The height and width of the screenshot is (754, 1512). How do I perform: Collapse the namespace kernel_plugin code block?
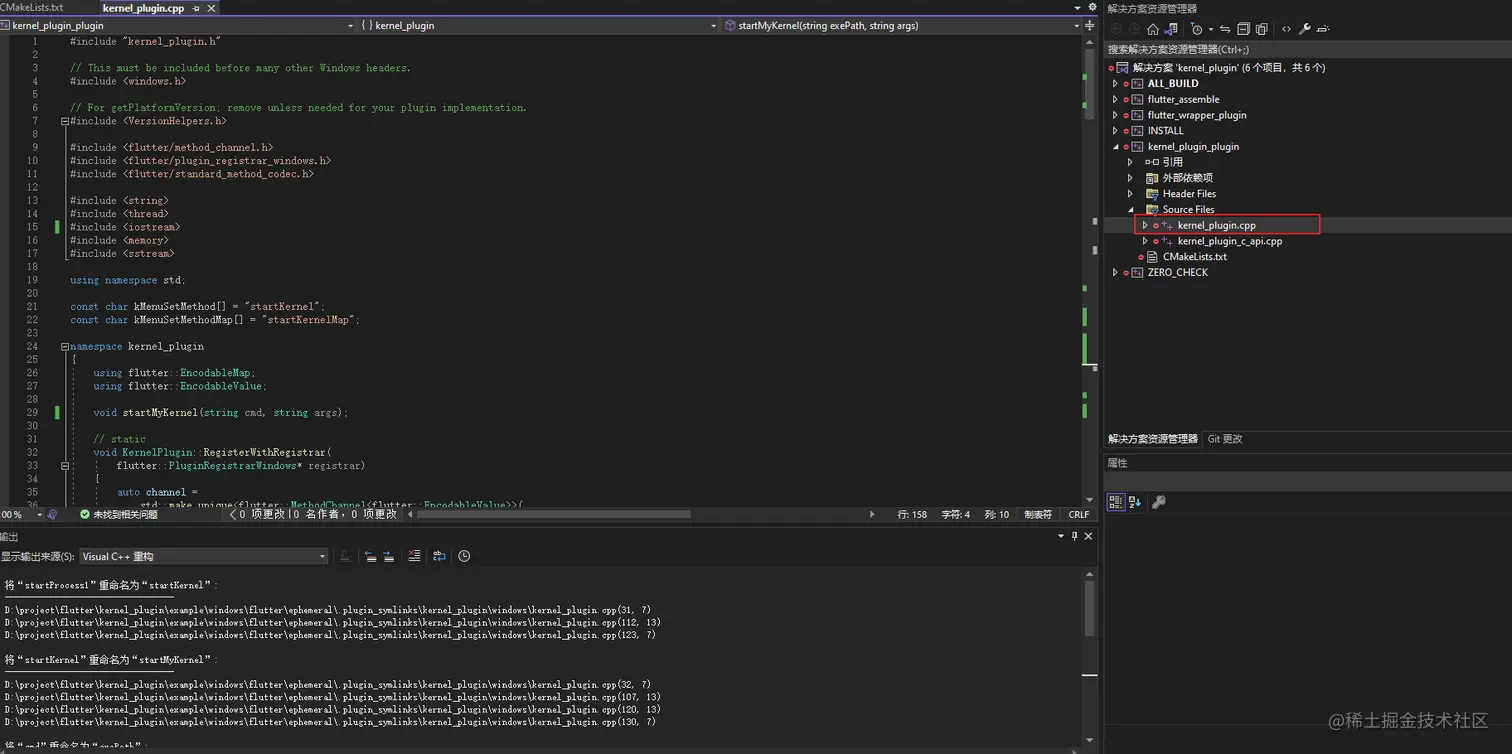tap(65, 346)
